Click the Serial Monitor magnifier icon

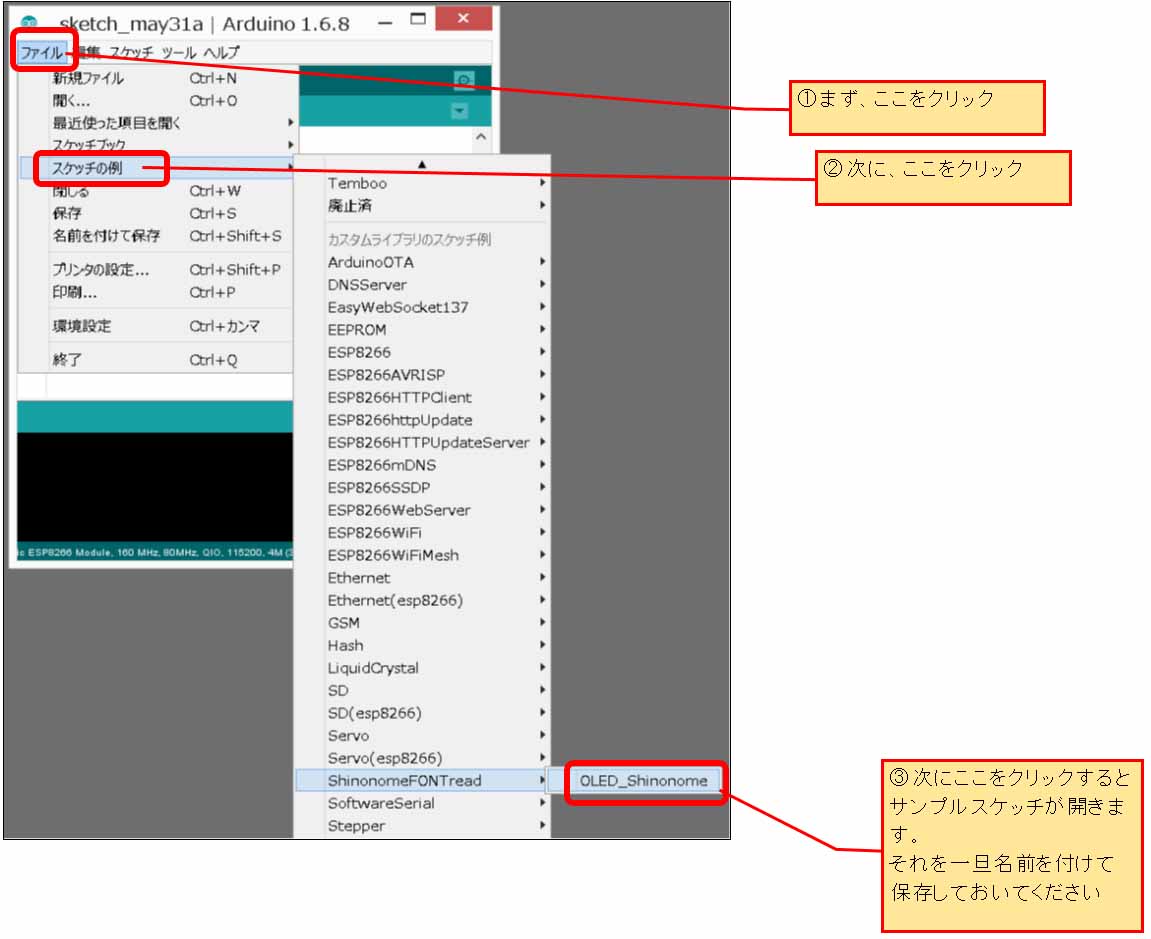tap(464, 79)
